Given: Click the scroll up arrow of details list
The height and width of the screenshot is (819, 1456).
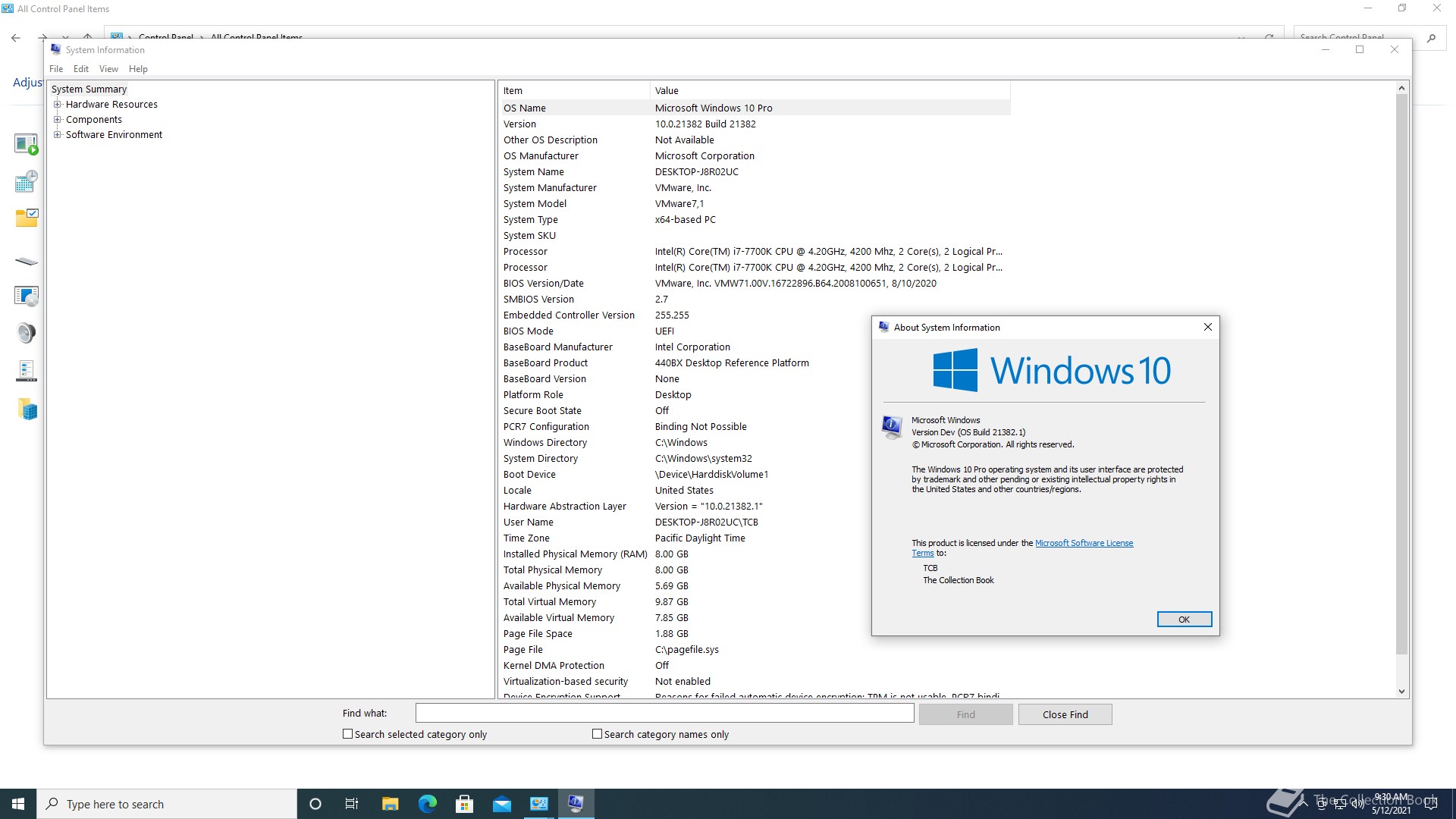Looking at the screenshot, I should (1401, 89).
